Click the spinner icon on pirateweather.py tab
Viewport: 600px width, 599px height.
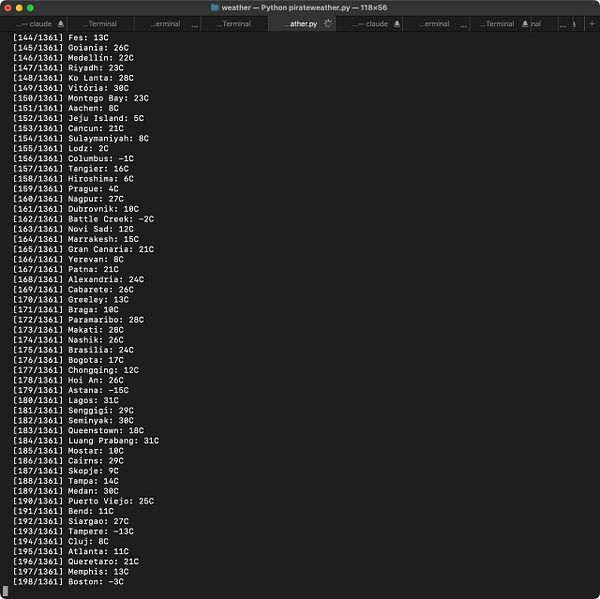click(328, 24)
